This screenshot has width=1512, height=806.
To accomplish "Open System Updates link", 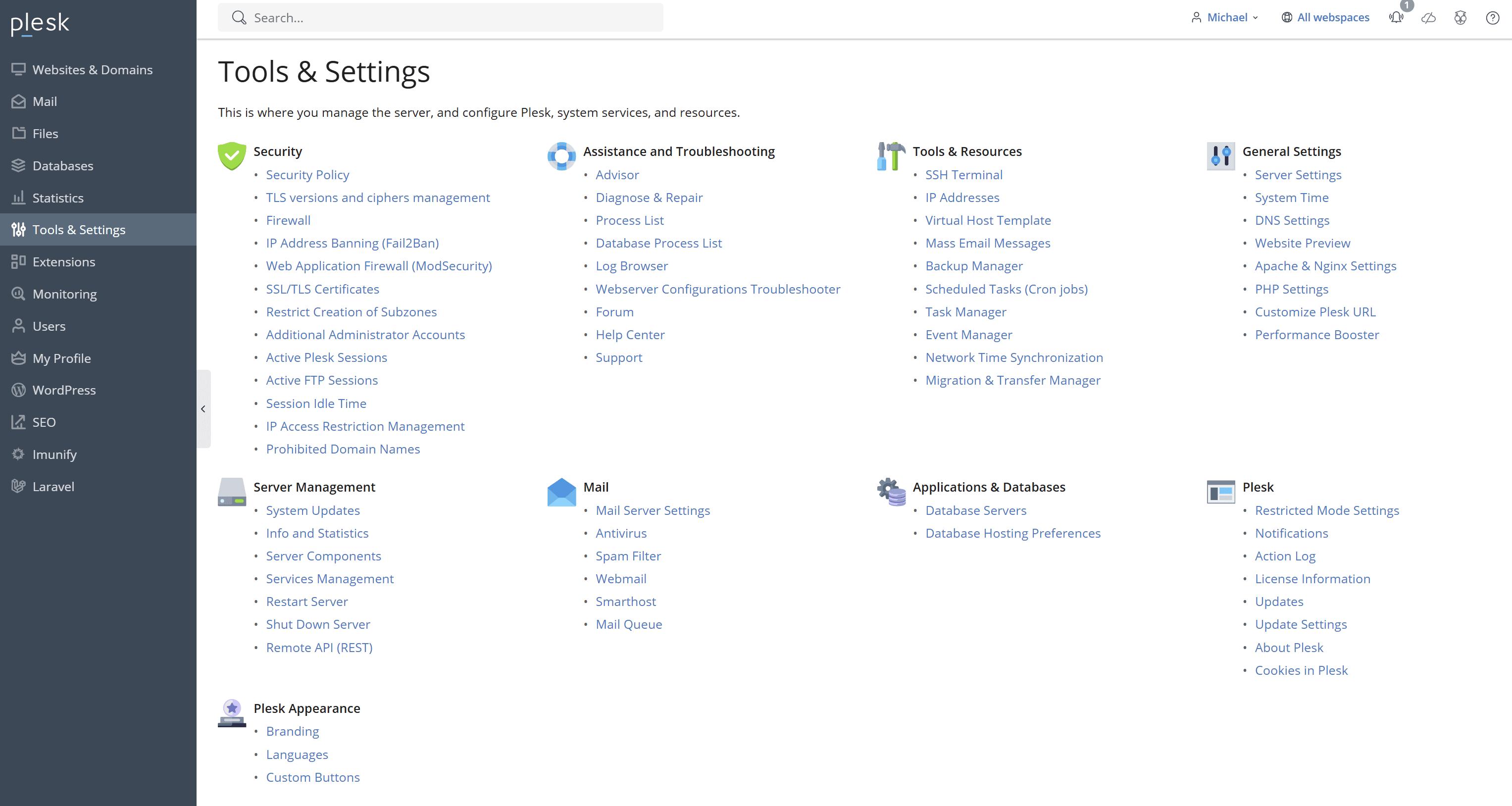I will click(313, 510).
